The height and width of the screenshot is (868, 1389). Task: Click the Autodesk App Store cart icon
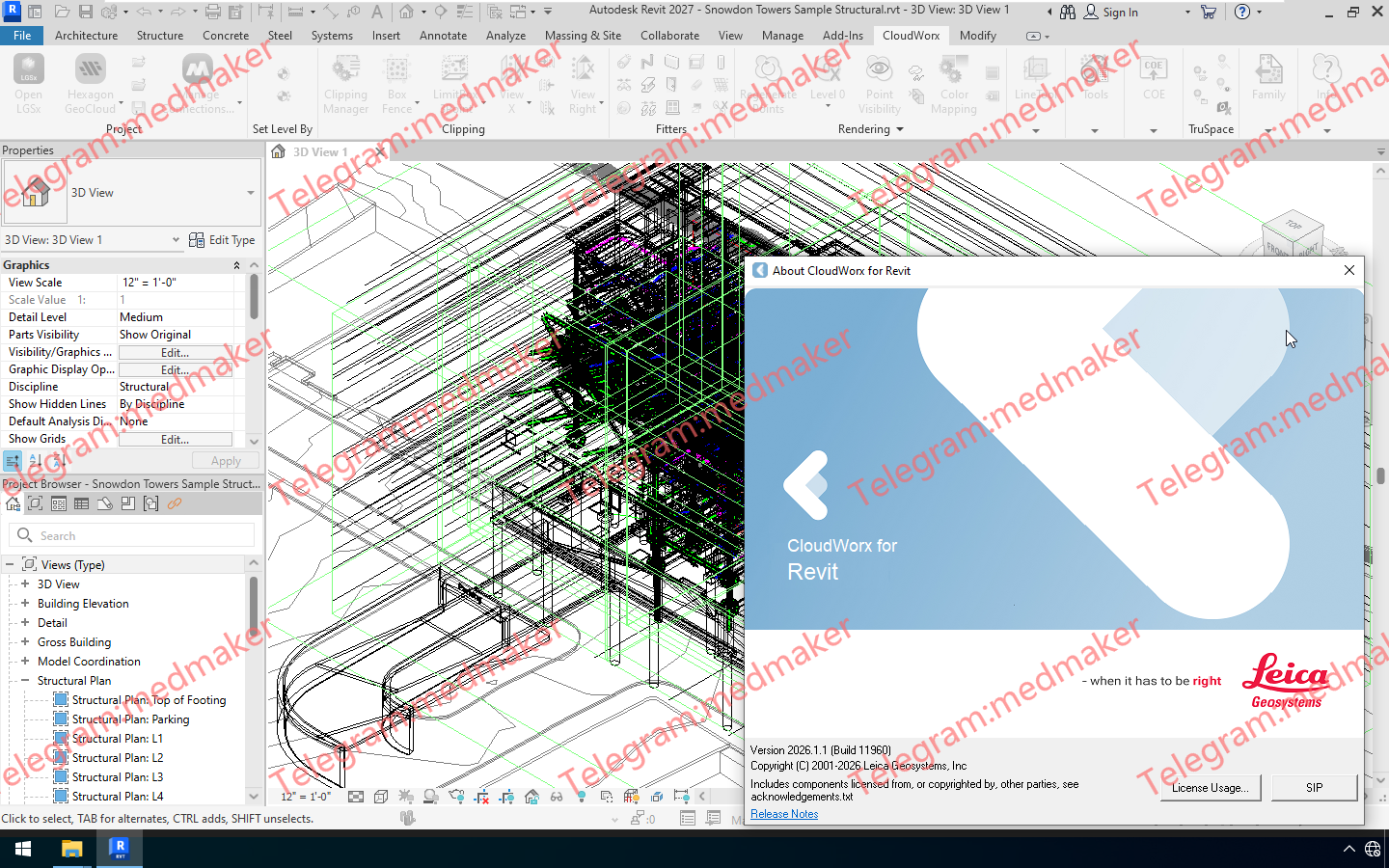pos(1208,12)
